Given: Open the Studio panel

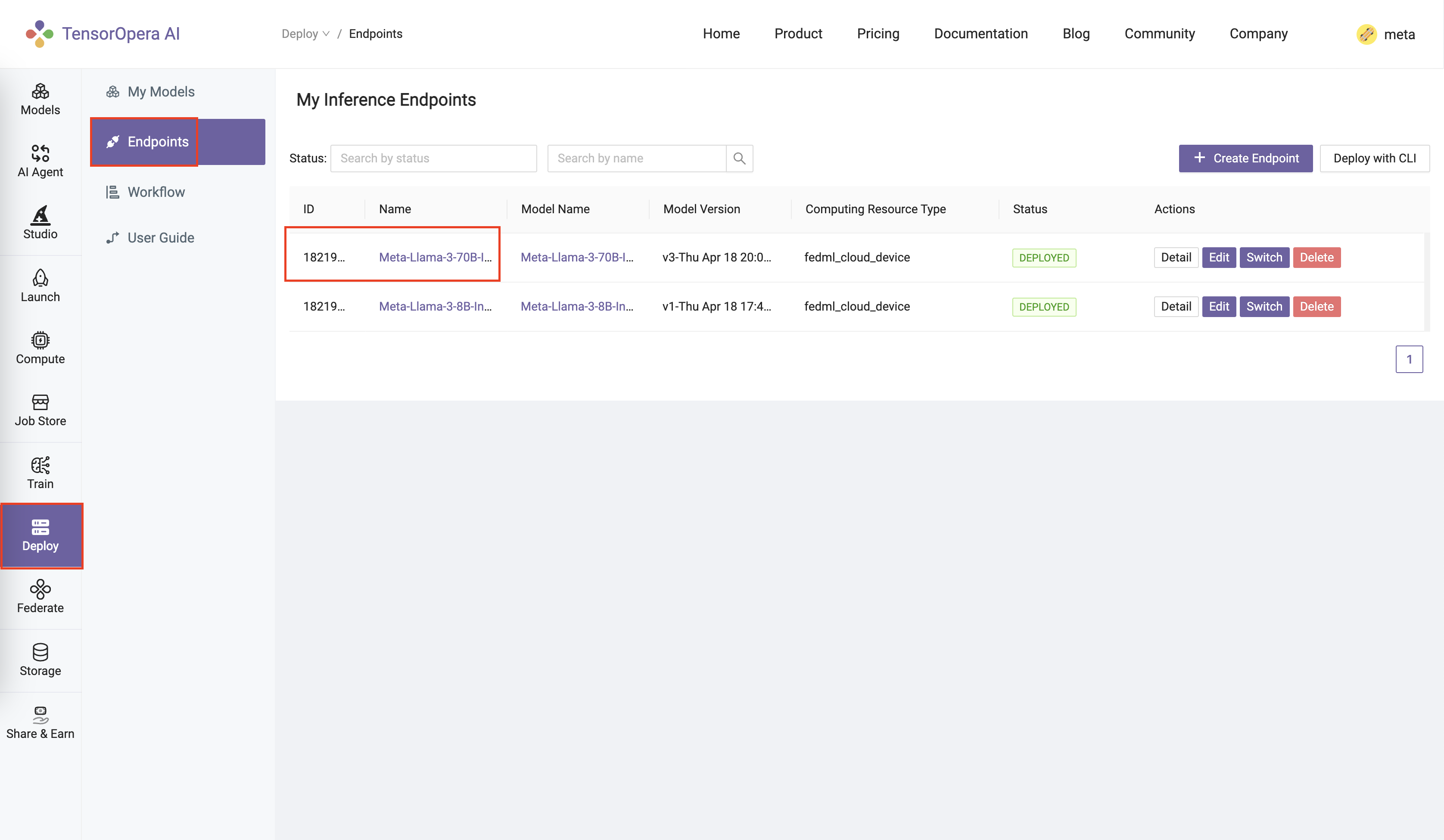Looking at the screenshot, I should point(39,221).
